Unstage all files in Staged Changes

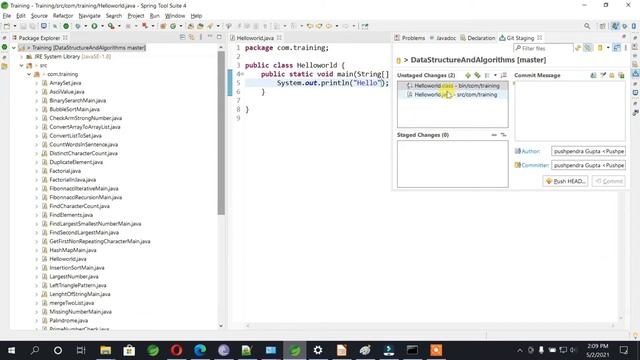[503, 135]
